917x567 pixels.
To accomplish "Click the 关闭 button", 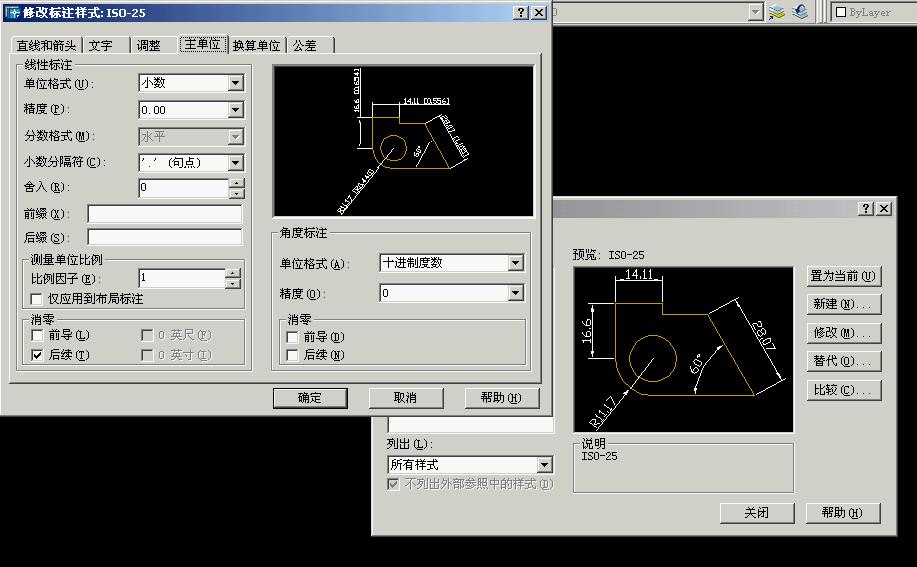I will point(757,513).
